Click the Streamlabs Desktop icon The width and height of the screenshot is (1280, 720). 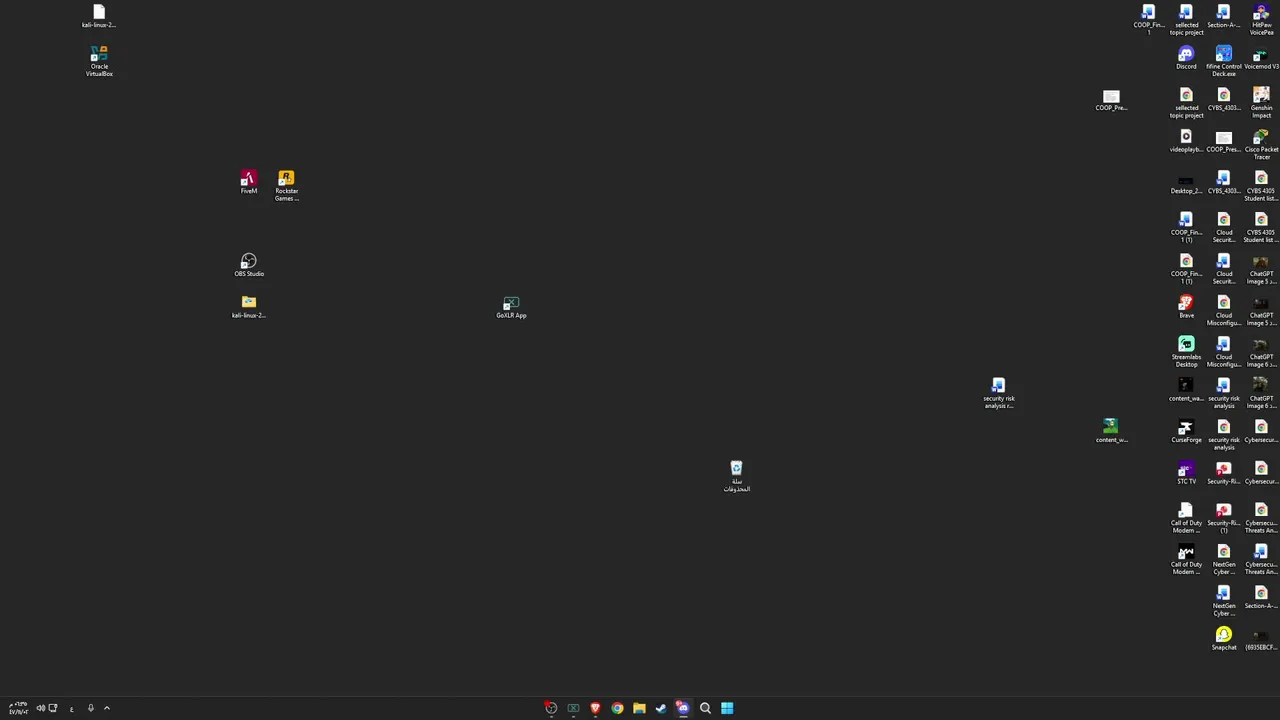point(1186,352)
